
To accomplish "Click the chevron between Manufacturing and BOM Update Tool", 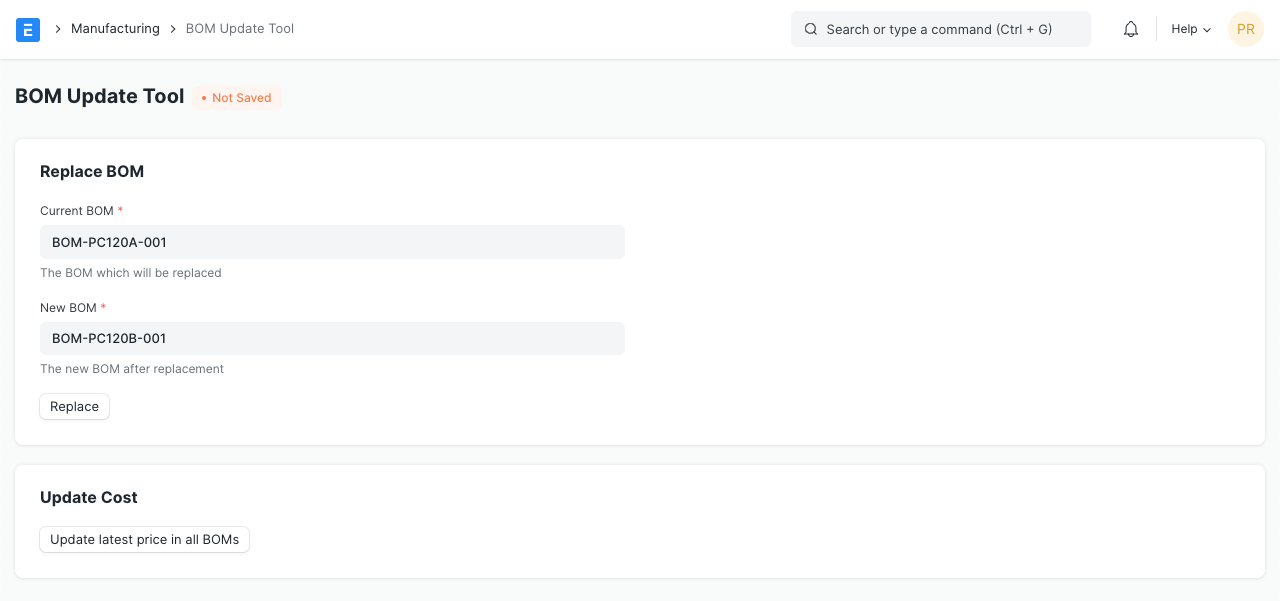I will (x=172, y=29).
